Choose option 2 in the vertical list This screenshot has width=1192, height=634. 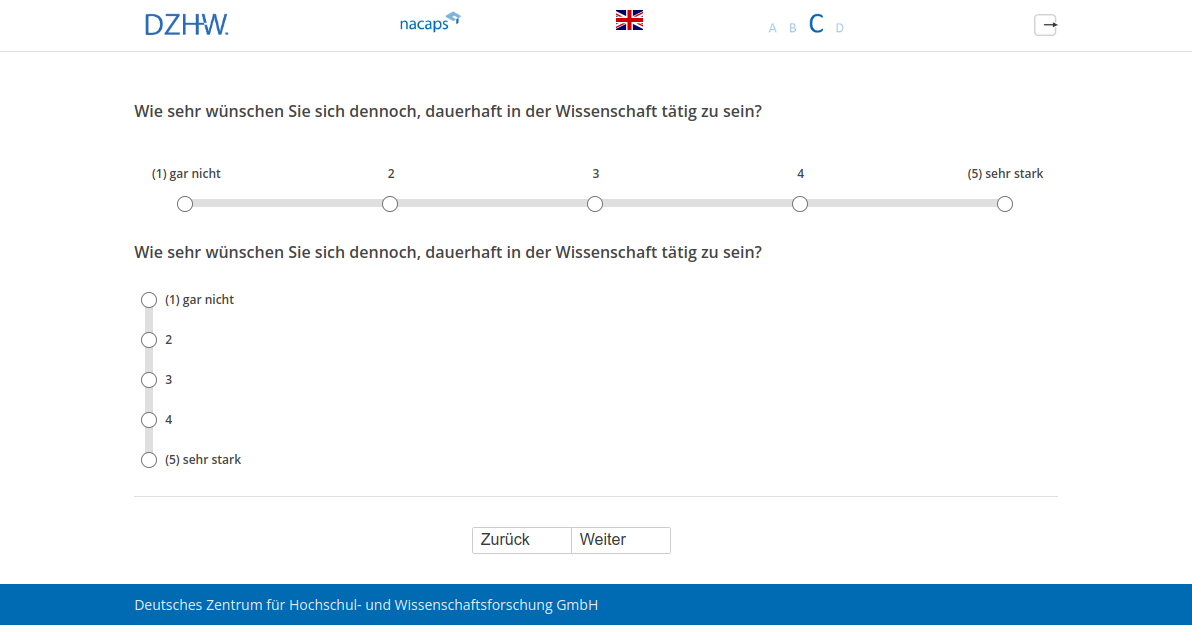149,340
